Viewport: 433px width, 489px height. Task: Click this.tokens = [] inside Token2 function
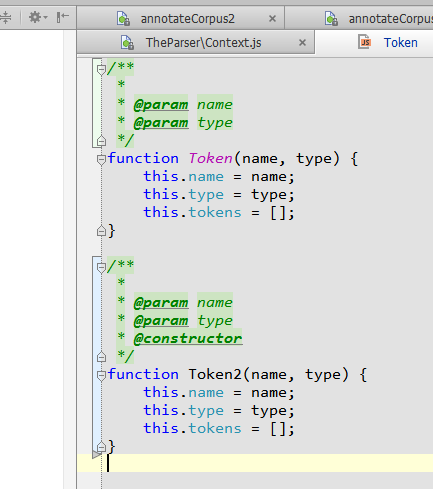219,428
